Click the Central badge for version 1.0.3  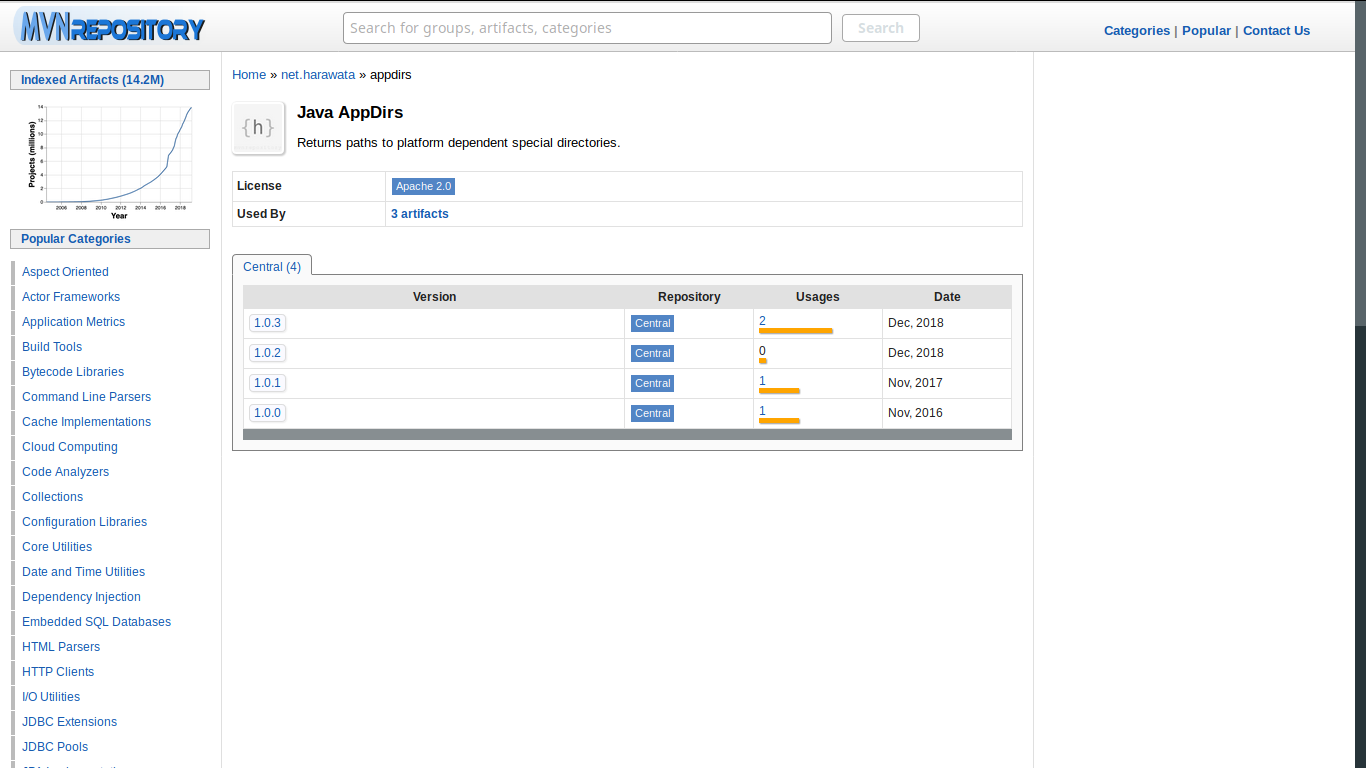[x=653, y=323]
